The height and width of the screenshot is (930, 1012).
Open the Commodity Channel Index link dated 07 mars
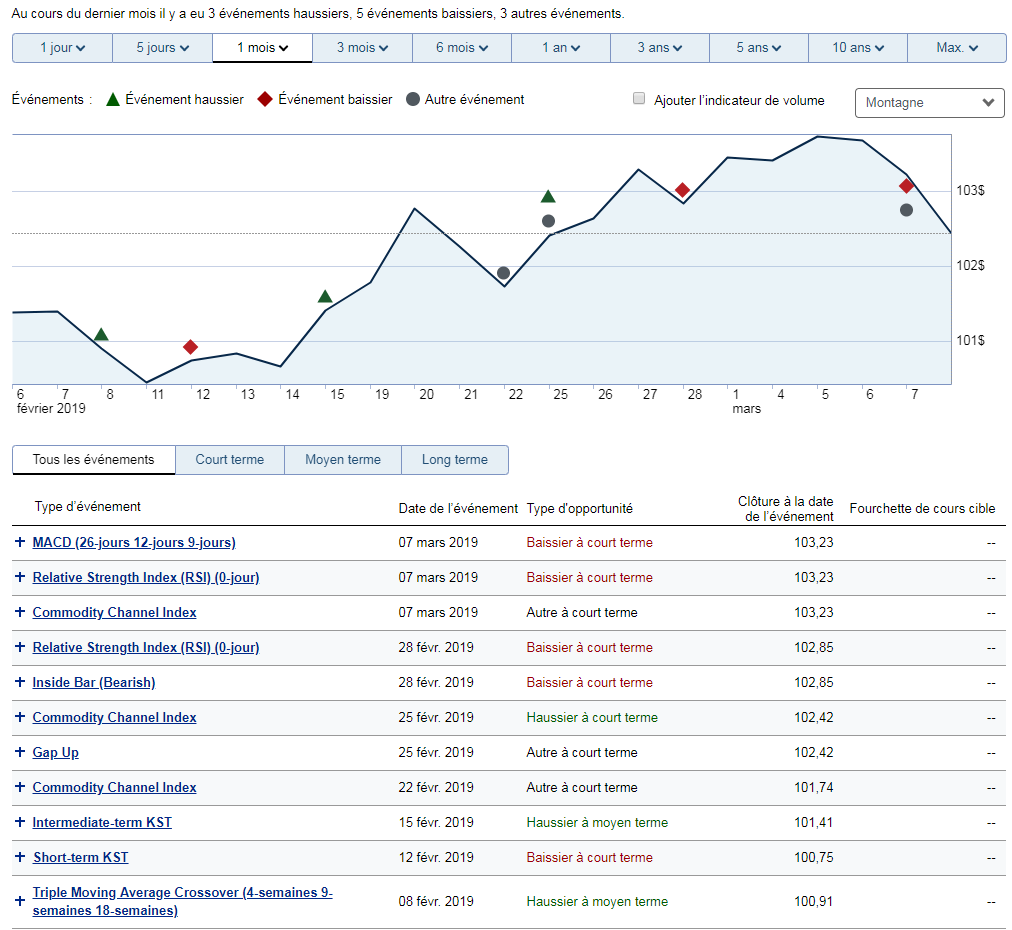point(114,612)
